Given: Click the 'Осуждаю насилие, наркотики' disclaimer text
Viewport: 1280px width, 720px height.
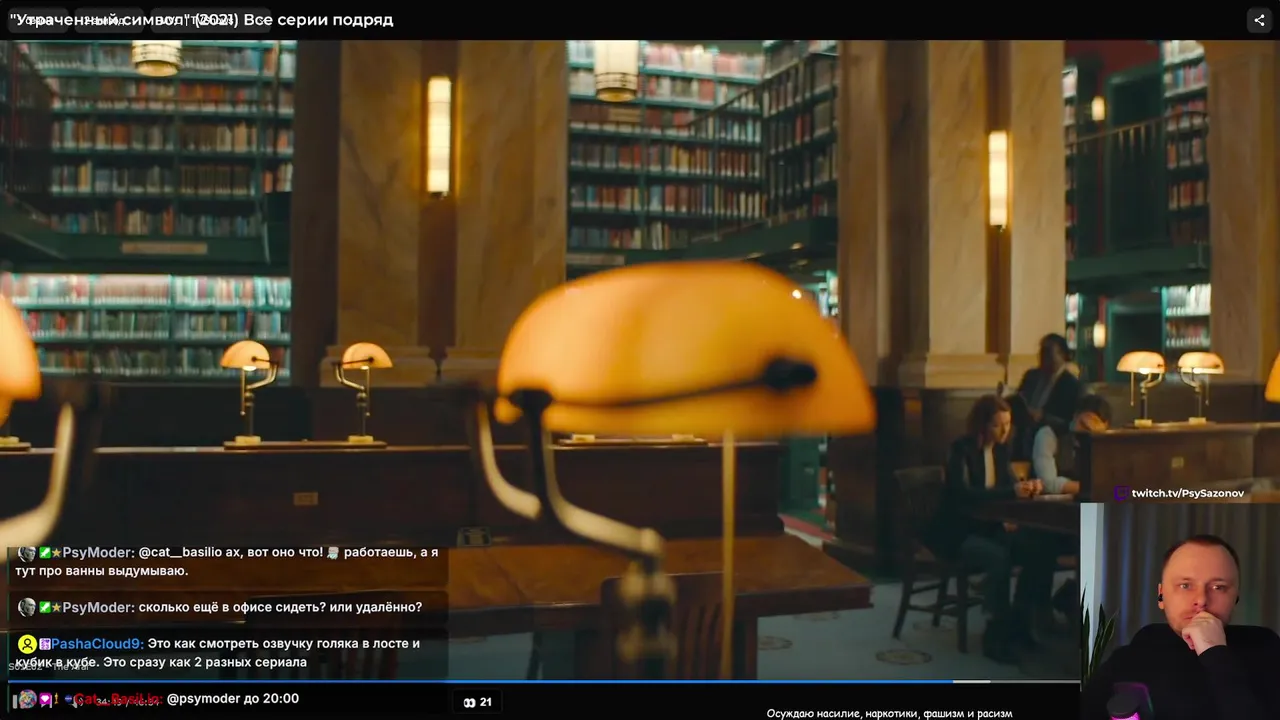Looking at the screenshot, I should pos(889,714).
